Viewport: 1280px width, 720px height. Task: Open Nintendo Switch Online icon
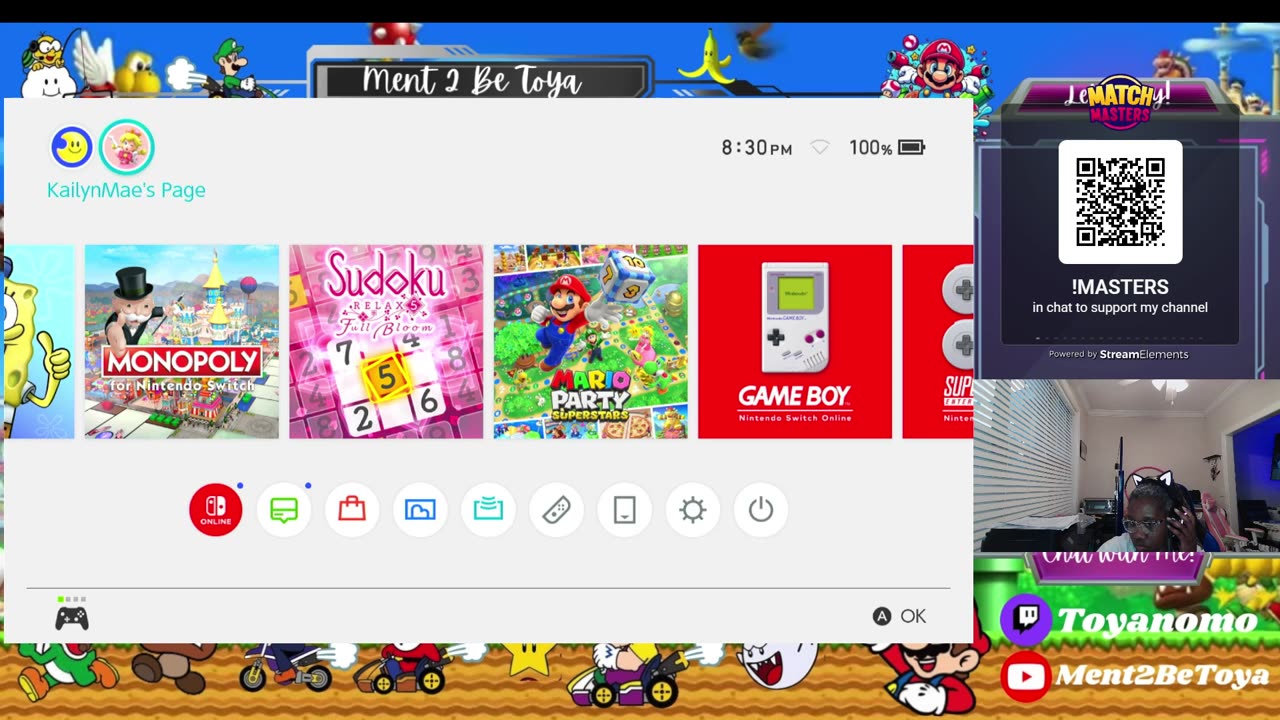[216, 510]
